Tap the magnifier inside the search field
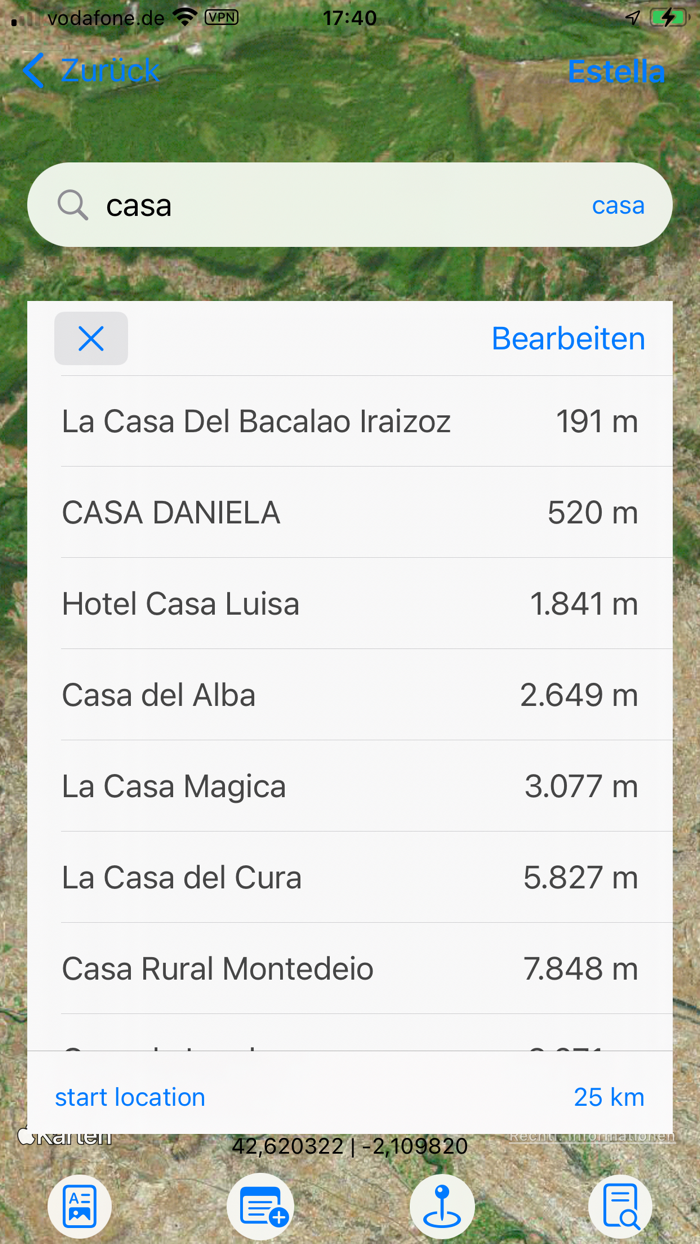The image size is (700, 1244). (71, 204)
